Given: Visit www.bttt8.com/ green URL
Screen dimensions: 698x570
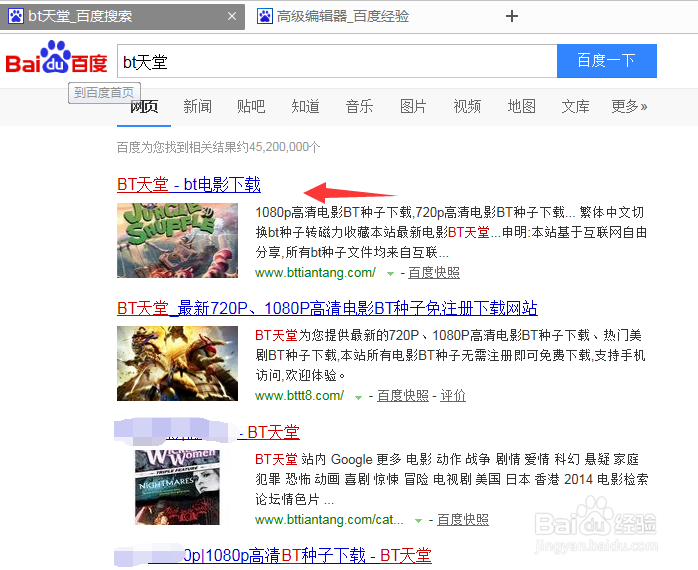Looking at the screenshot, I should pyautogui.click(x=299, y=395).
